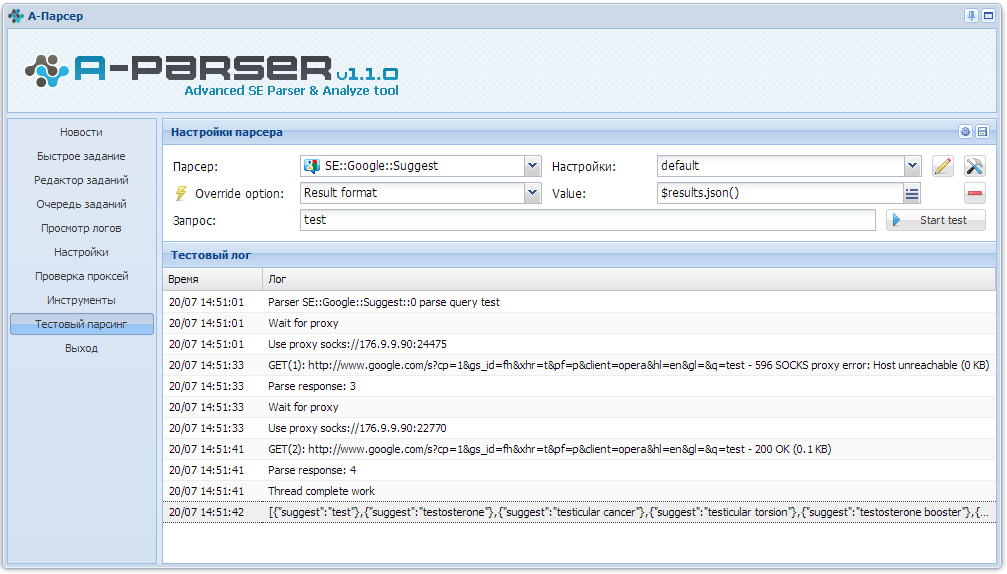This screenshot has height=574, width=1007.
Task: Expand the Парсер dropdown arrow
Action: [x=532, y=166]
